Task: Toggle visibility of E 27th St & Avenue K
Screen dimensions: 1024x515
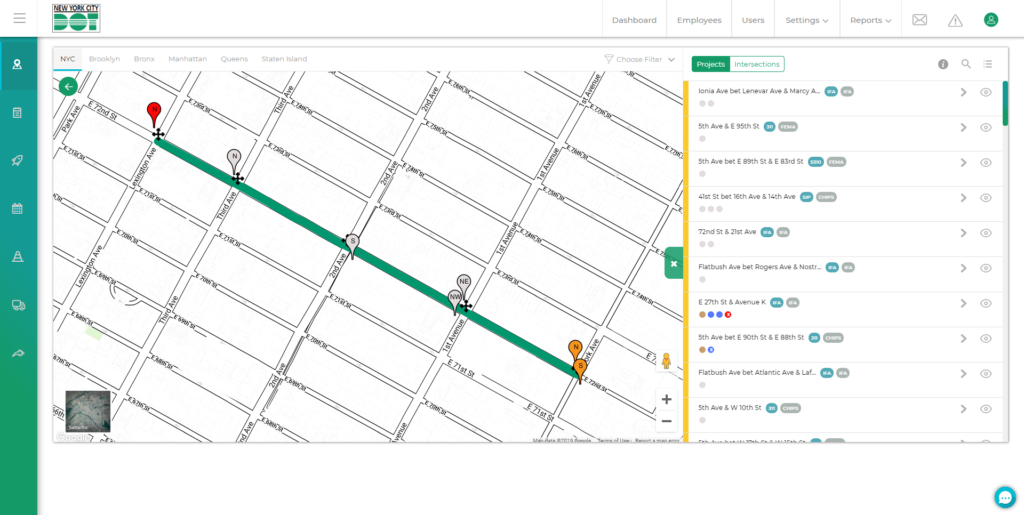Action: click(985, 303)
